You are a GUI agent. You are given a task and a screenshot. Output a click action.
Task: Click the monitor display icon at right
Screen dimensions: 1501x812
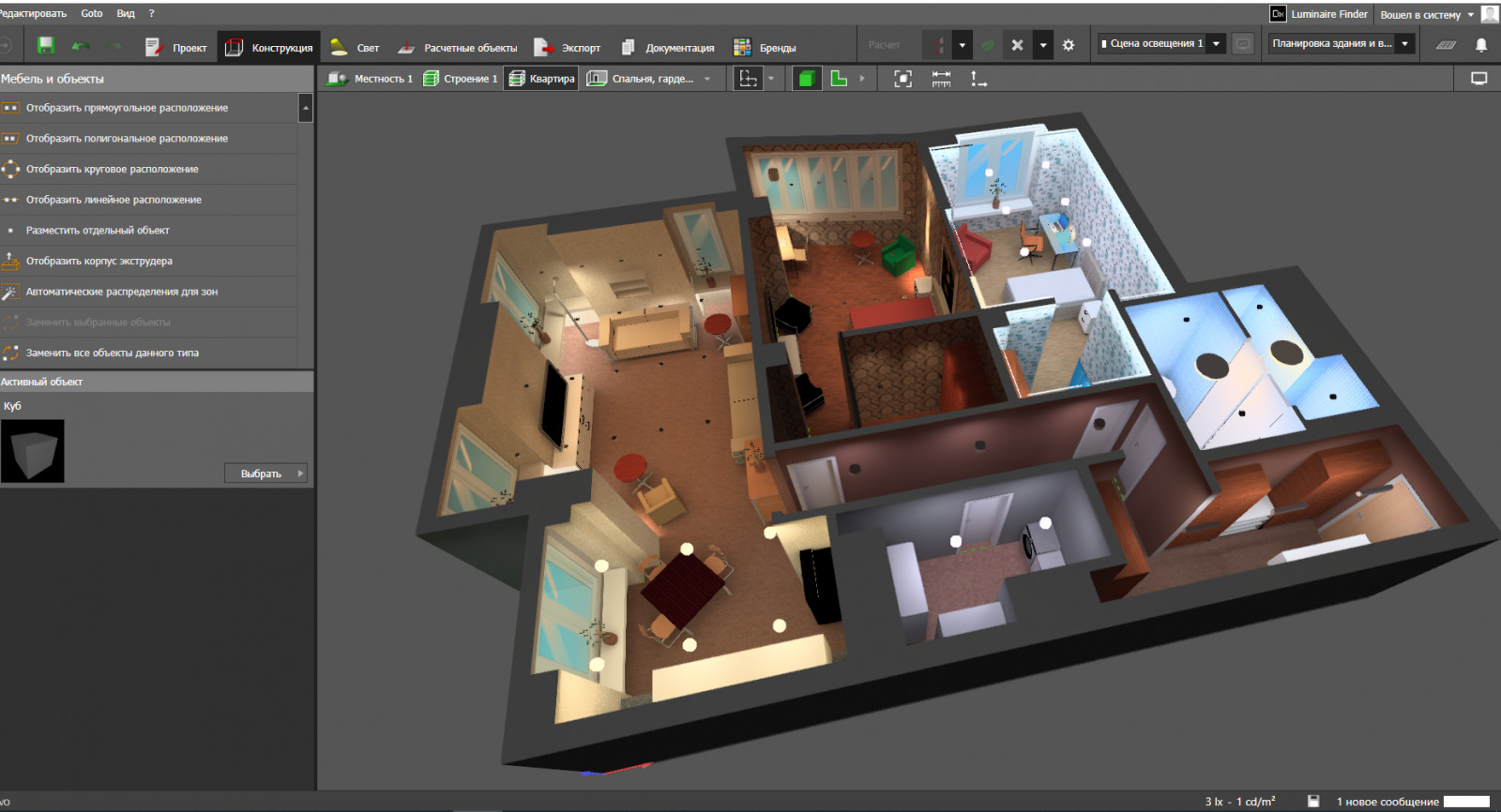click(1479, 79)
